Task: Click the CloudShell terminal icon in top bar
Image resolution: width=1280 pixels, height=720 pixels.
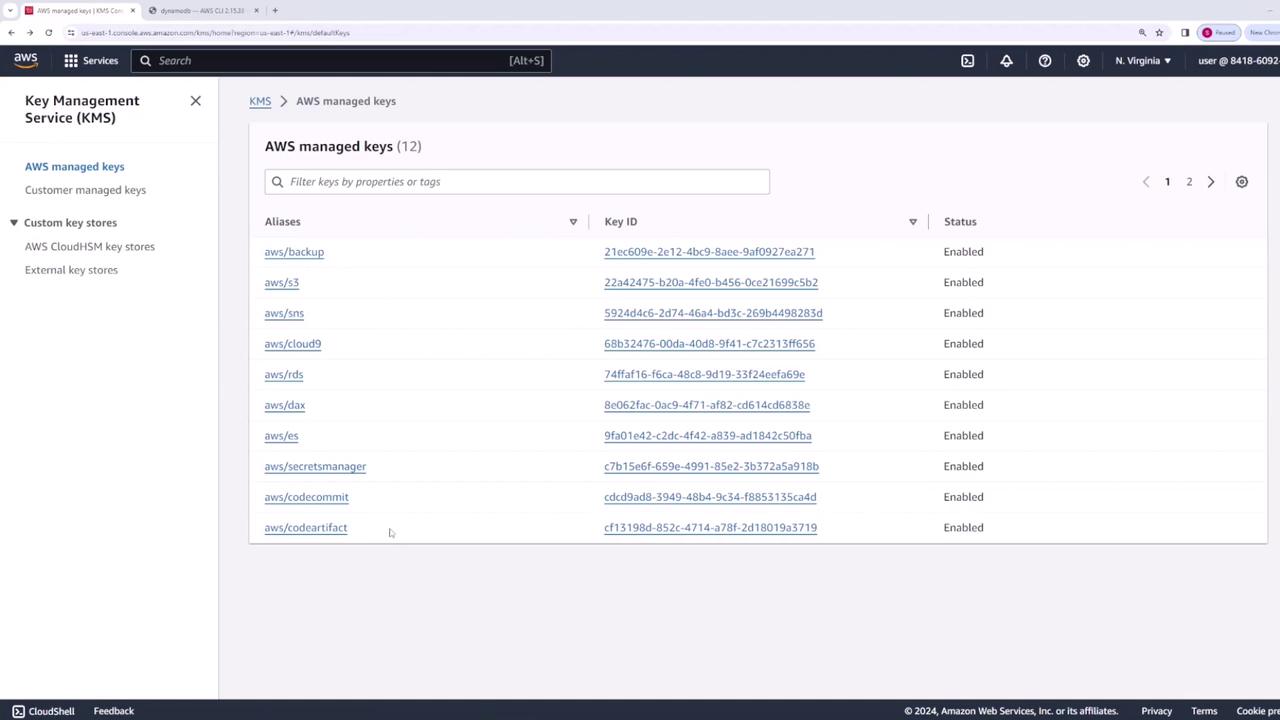Action: pos(968,61)
